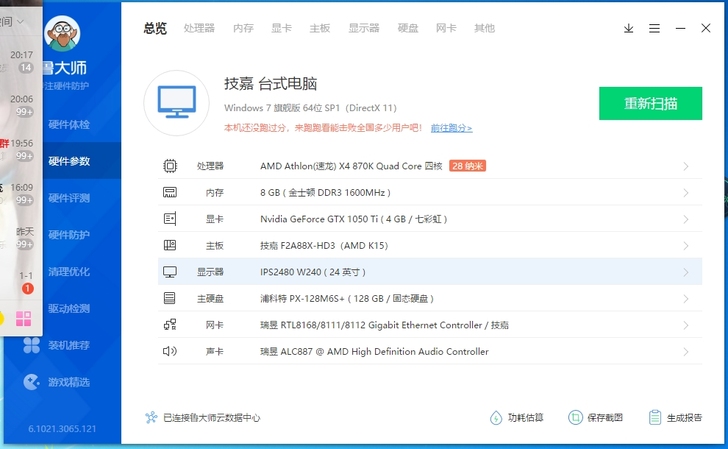Click the 技嘉 F2A88X-HD3 motherboard text
Screen dimensions: 728x449
tap(324, 245)
